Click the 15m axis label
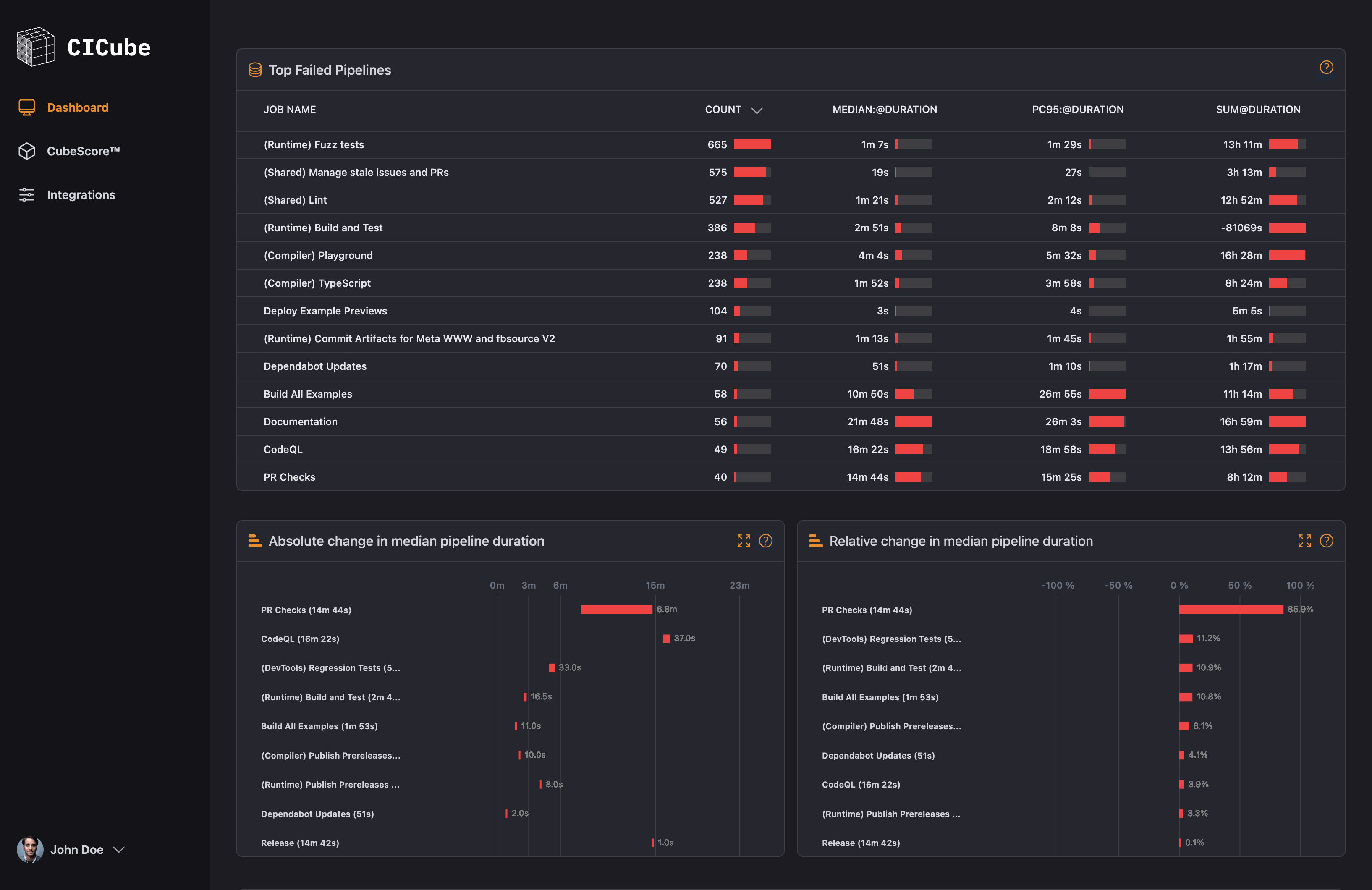The width and height of the screenshot is (1372, 890). 655,585
